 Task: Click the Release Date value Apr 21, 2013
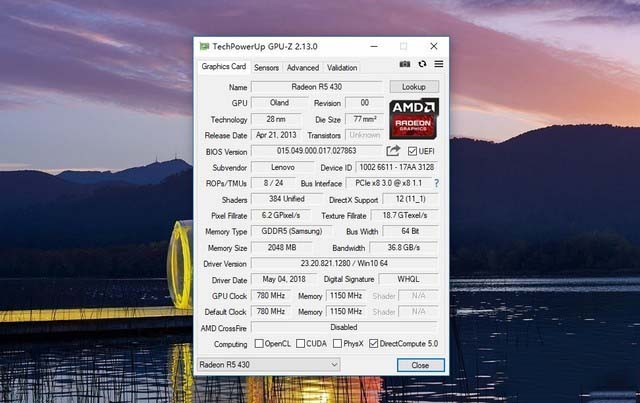[x=276, y=135]
